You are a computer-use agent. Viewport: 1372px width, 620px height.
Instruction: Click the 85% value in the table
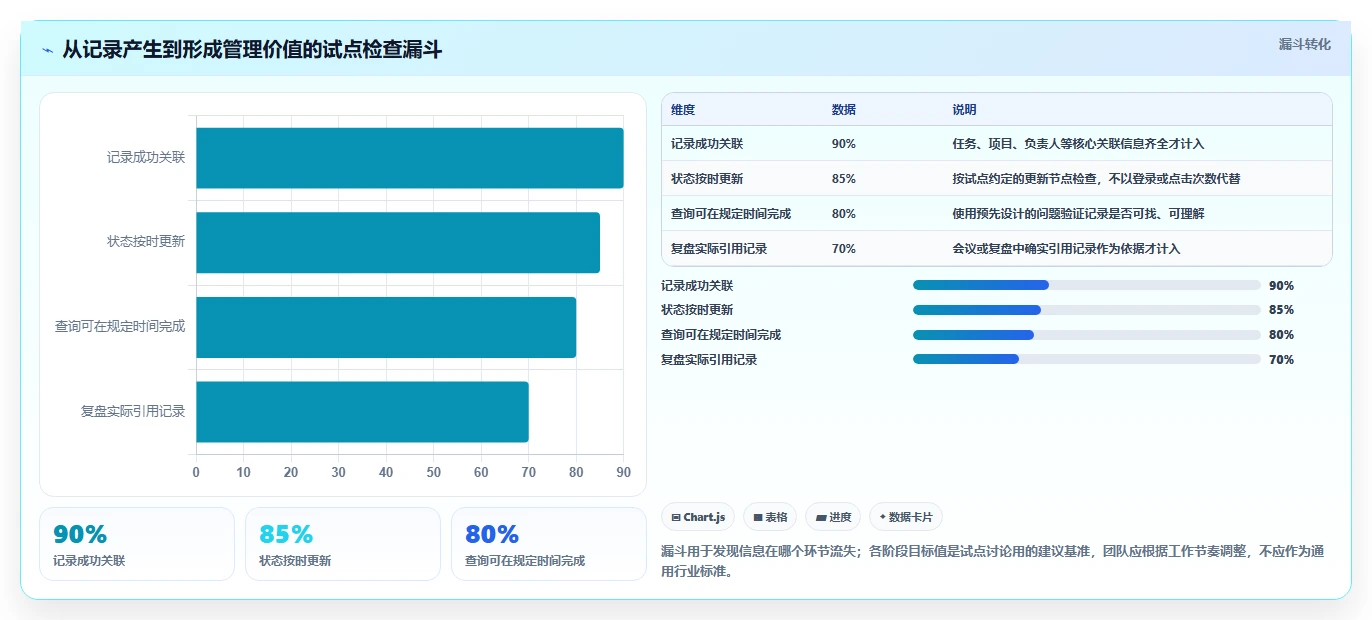click(x=844, y=179)
